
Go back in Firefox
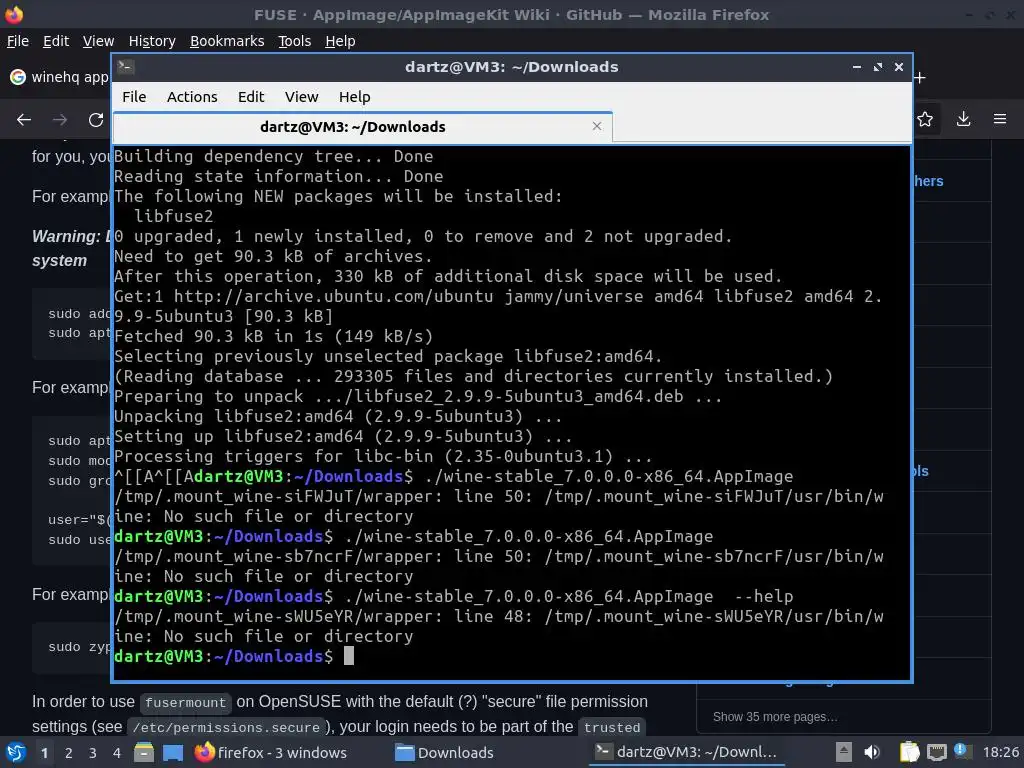click(x=24, y=120)
